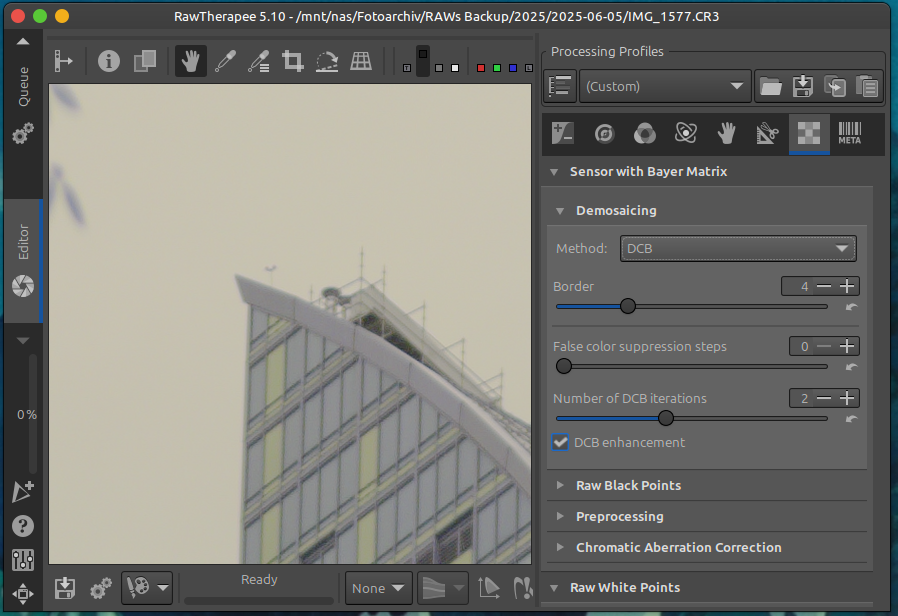898x616 pixels.
Task: Collapse the top panel arrow in sidebar
Action: click(x=23, y=41)
